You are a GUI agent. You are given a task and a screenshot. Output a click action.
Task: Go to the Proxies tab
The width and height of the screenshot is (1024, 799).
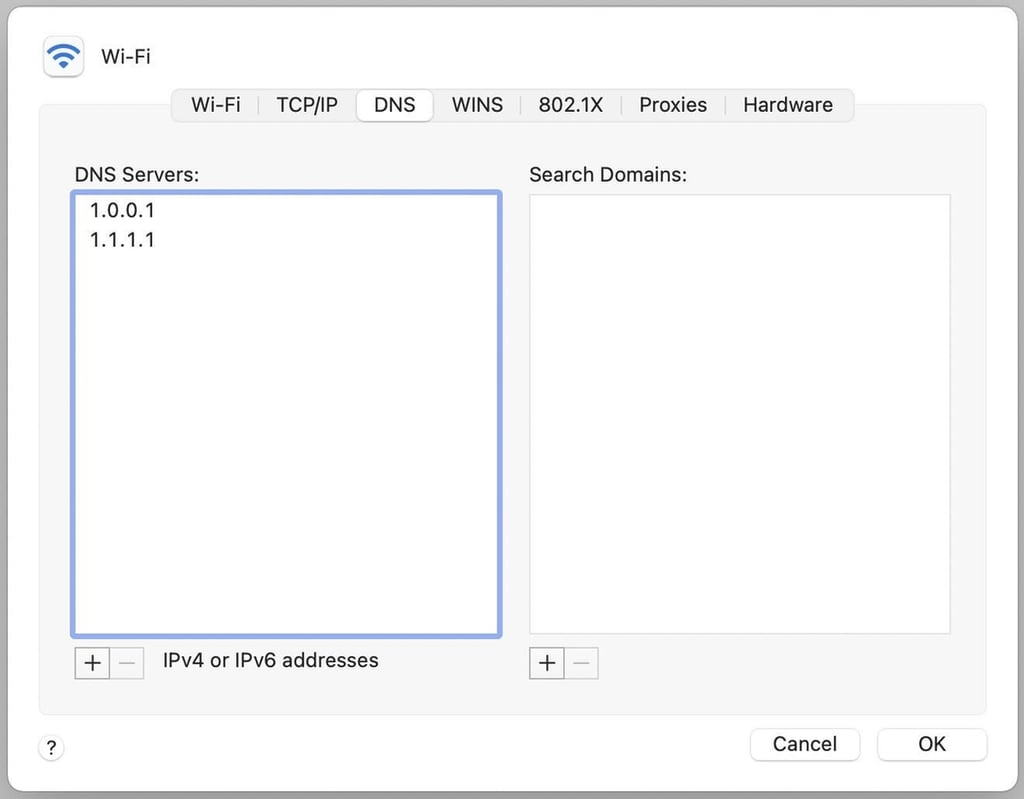673,105
